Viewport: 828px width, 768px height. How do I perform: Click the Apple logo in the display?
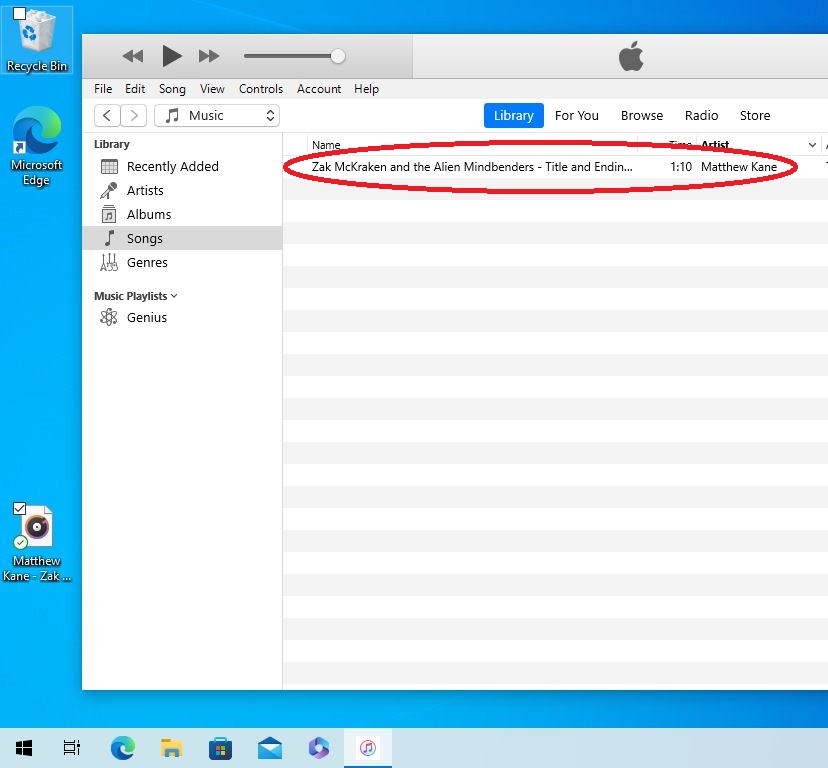click(631, 56)
